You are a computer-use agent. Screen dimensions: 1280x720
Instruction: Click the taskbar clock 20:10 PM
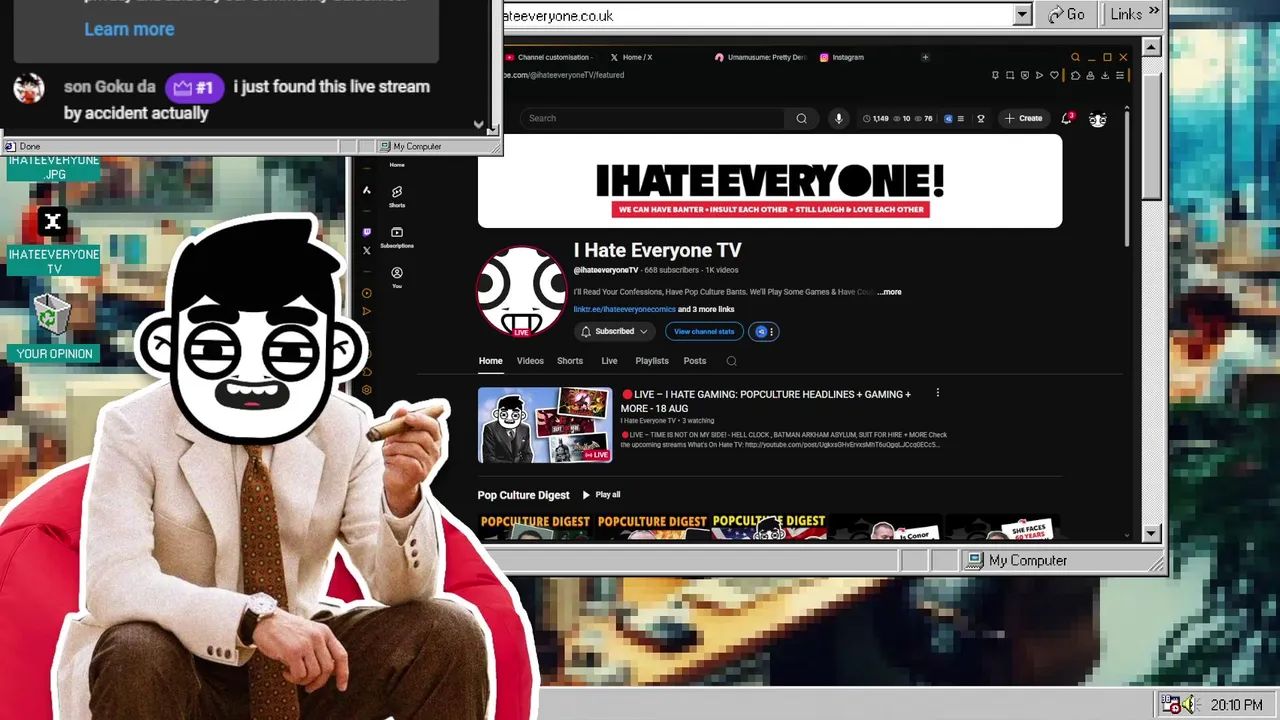coord(1236,705)
